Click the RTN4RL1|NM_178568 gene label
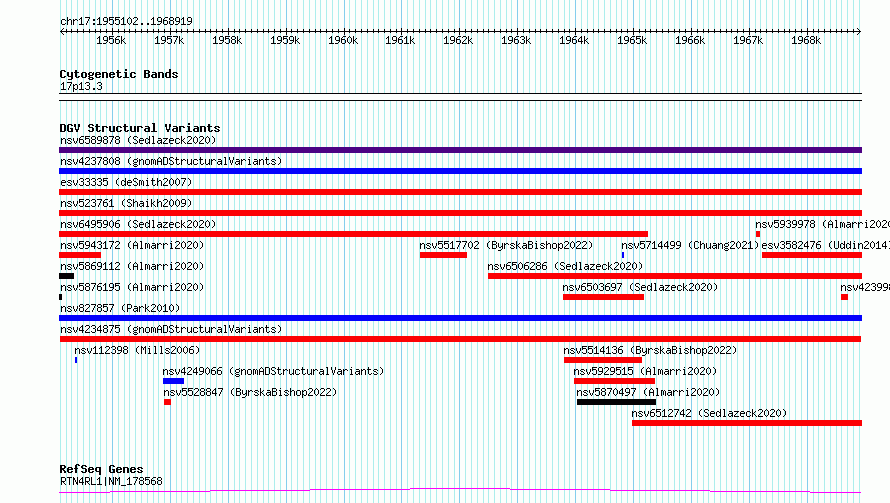 111,481
